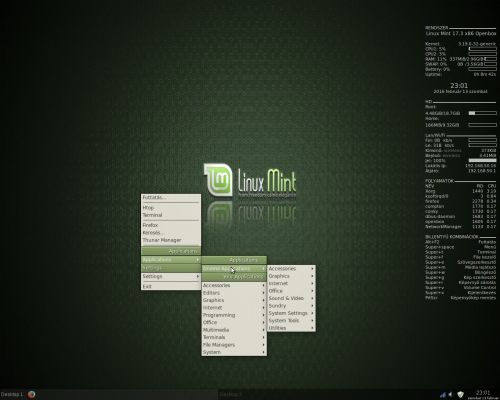
Task: Switch to Desktop 1 in taskbar
Action: 12,394
